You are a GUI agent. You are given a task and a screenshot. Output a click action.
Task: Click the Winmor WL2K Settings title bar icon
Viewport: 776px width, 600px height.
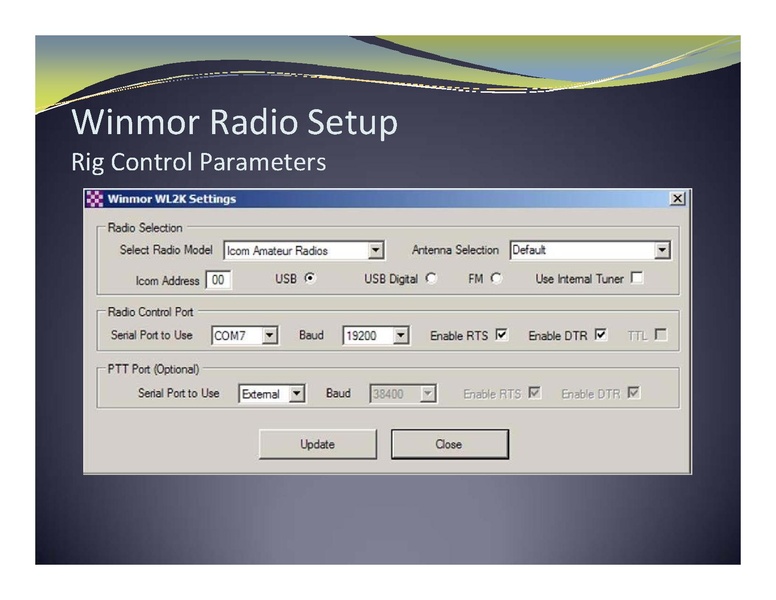[x=95, y=199]
